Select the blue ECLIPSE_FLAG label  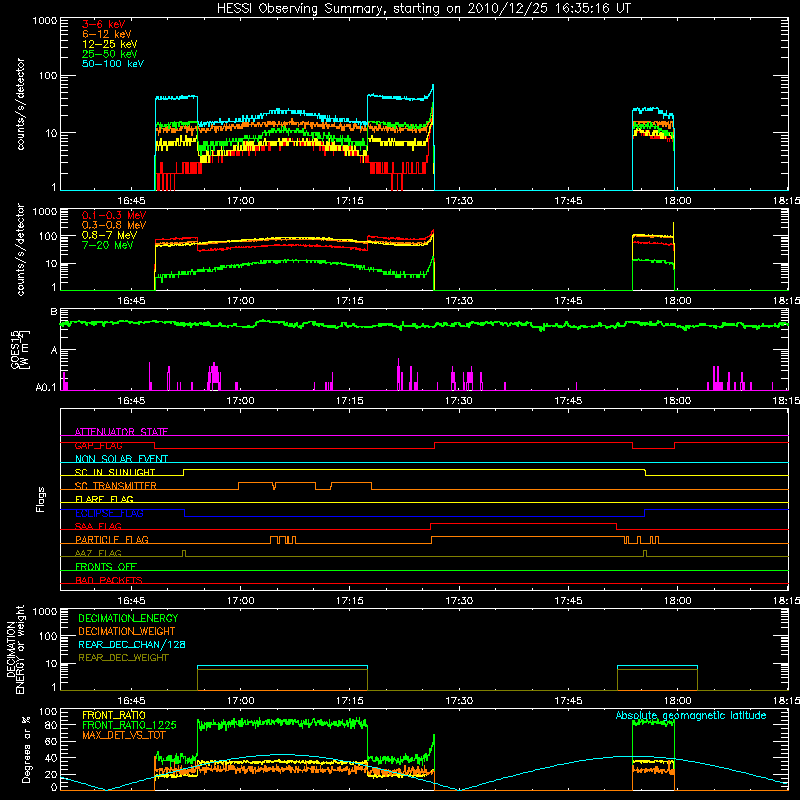(x=109, y=514)
